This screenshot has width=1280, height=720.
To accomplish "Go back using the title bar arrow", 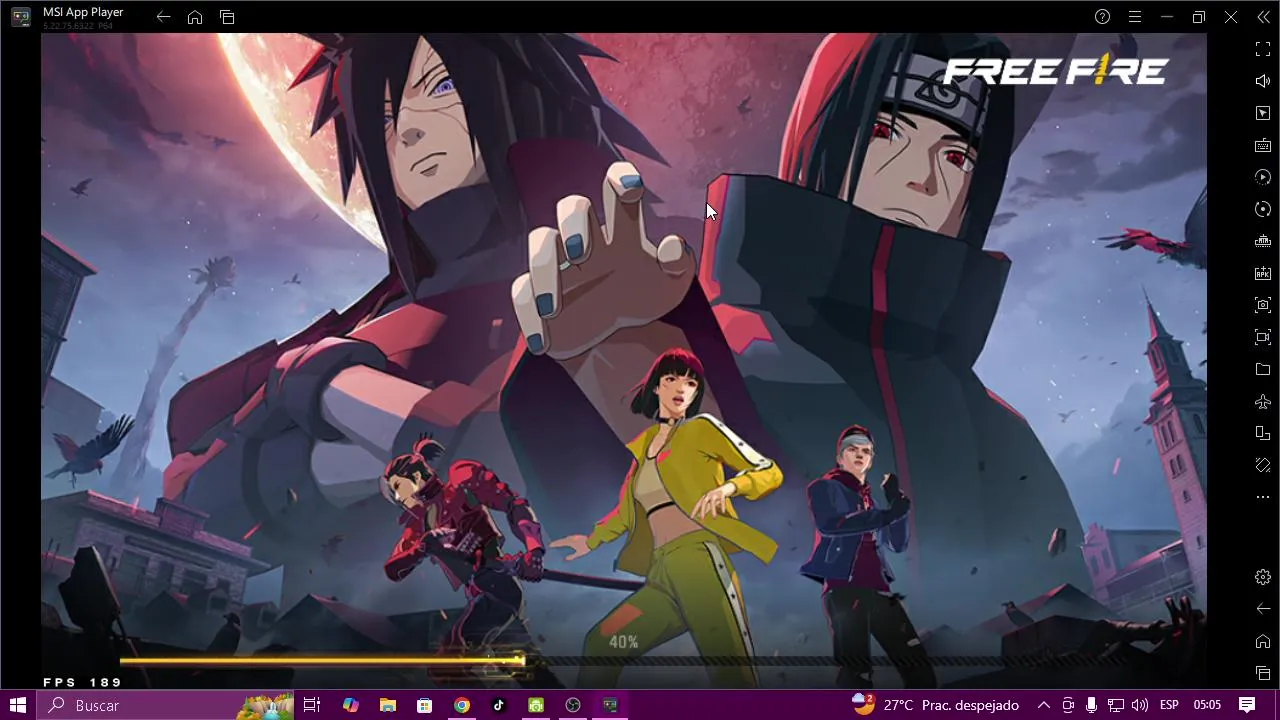I will [163, 17].
